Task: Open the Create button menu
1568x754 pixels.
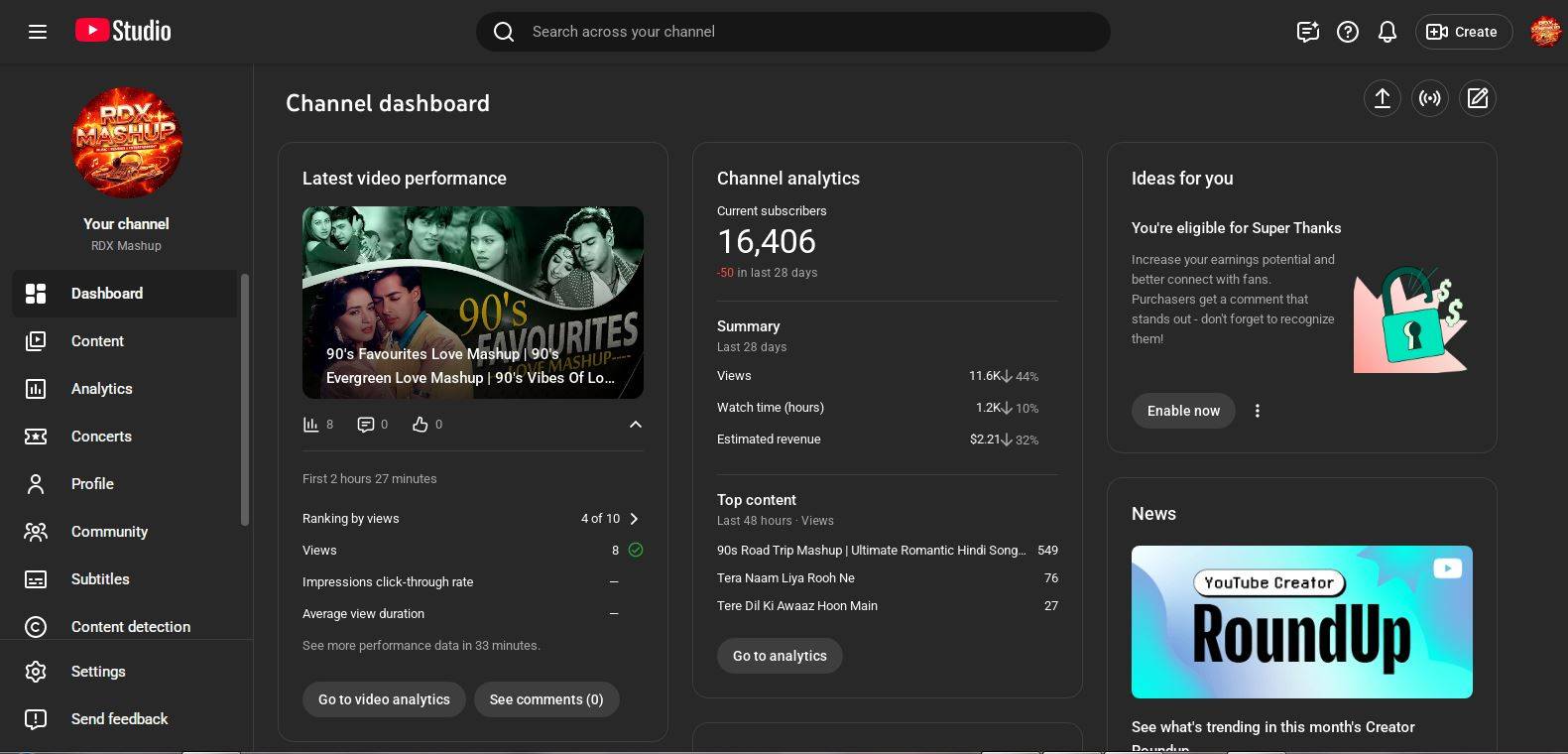Action: (x=1463, y=32)
